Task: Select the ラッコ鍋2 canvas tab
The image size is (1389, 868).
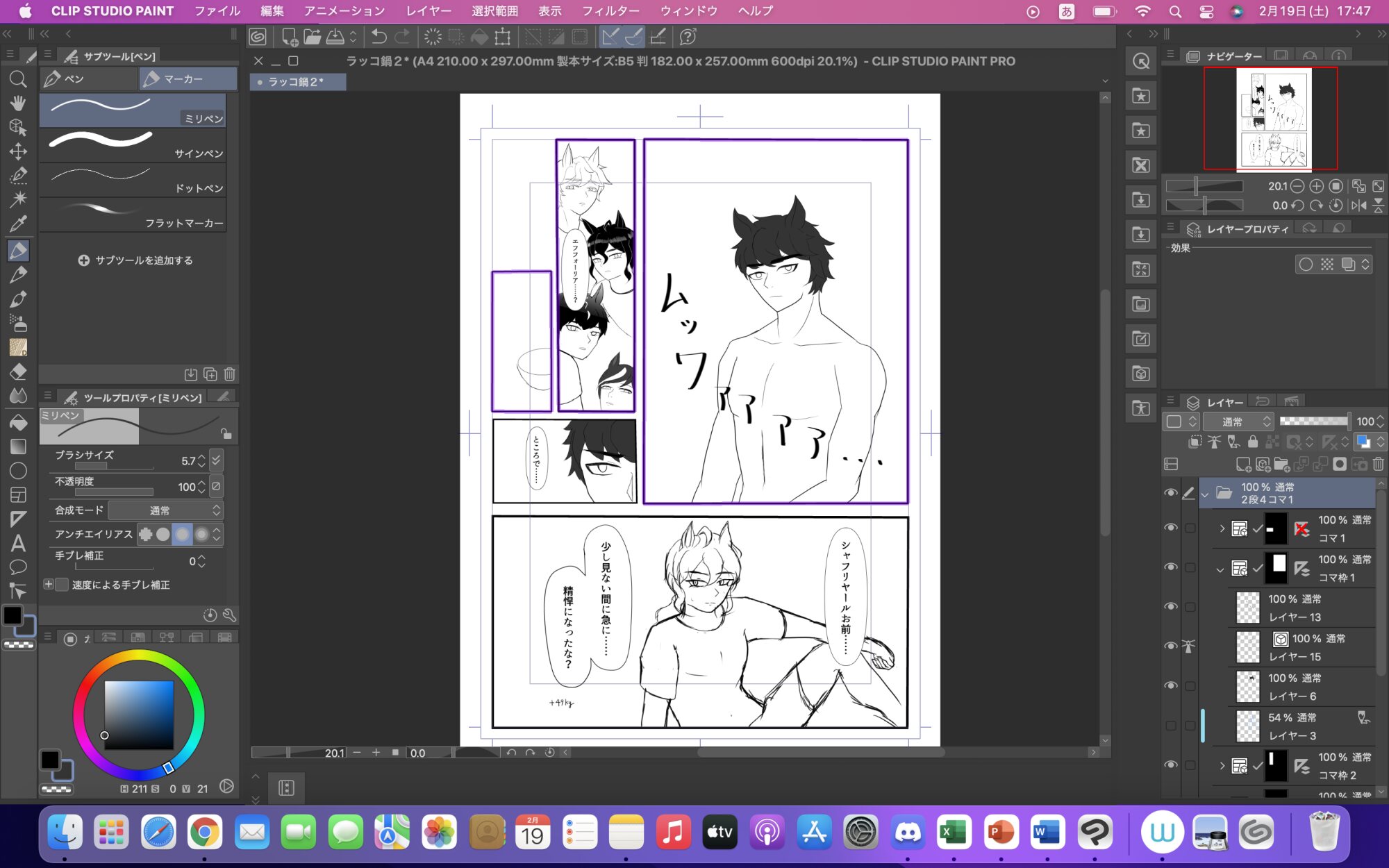Action: click(x=297, y=82)
